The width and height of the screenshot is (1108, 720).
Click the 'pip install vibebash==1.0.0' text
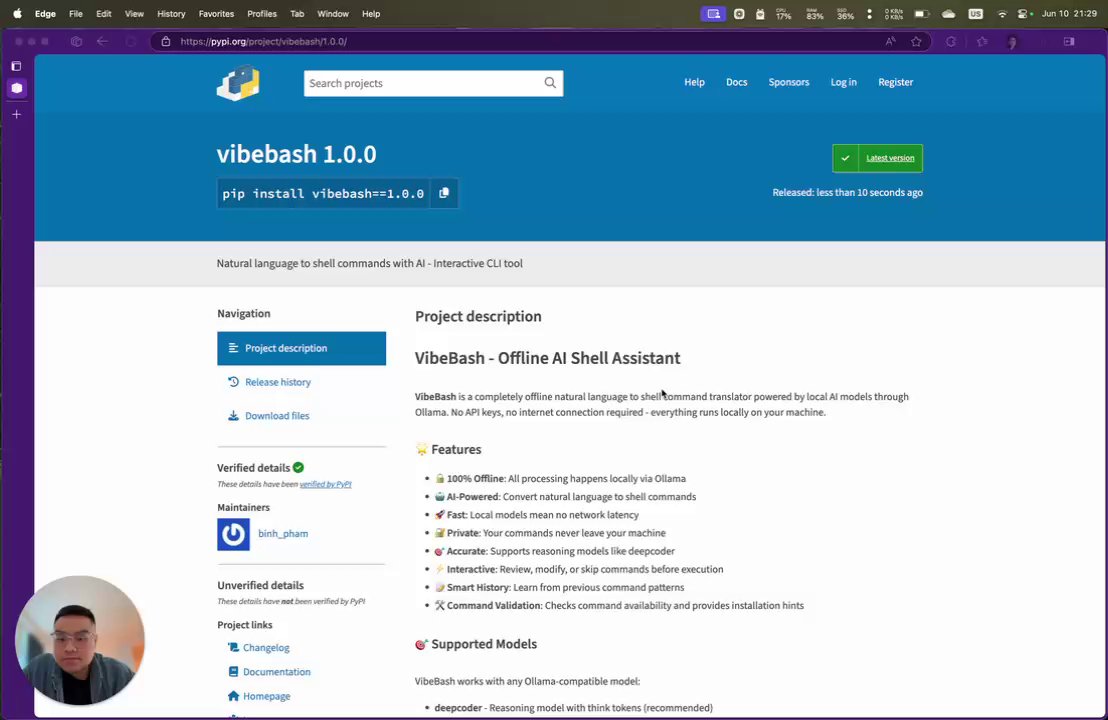323,194
